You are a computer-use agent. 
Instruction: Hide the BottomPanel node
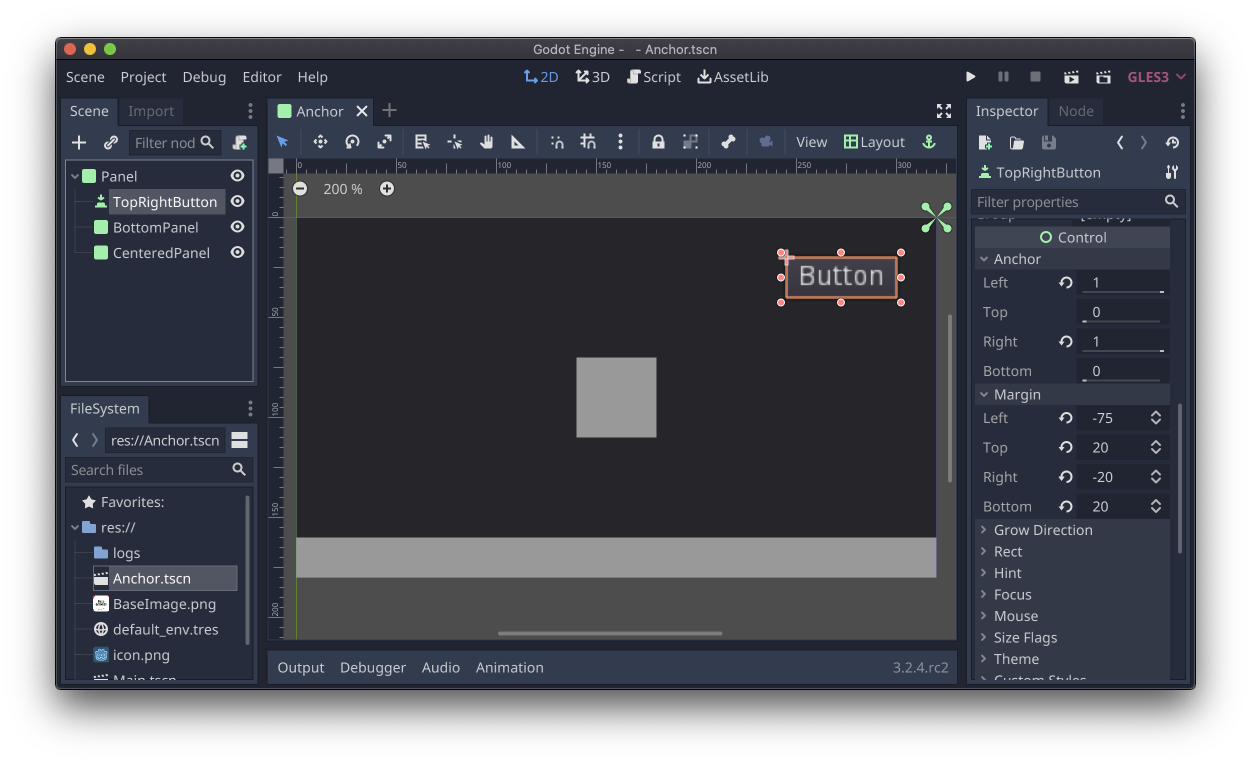(237, 227)
